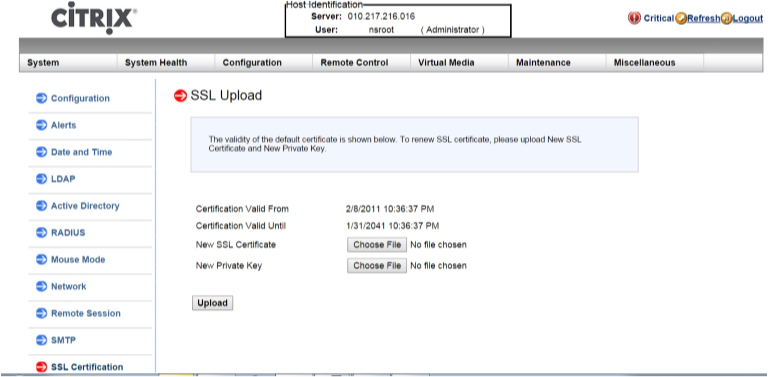
Task: Click the Logout icon in header
Action: coord(726,19)
